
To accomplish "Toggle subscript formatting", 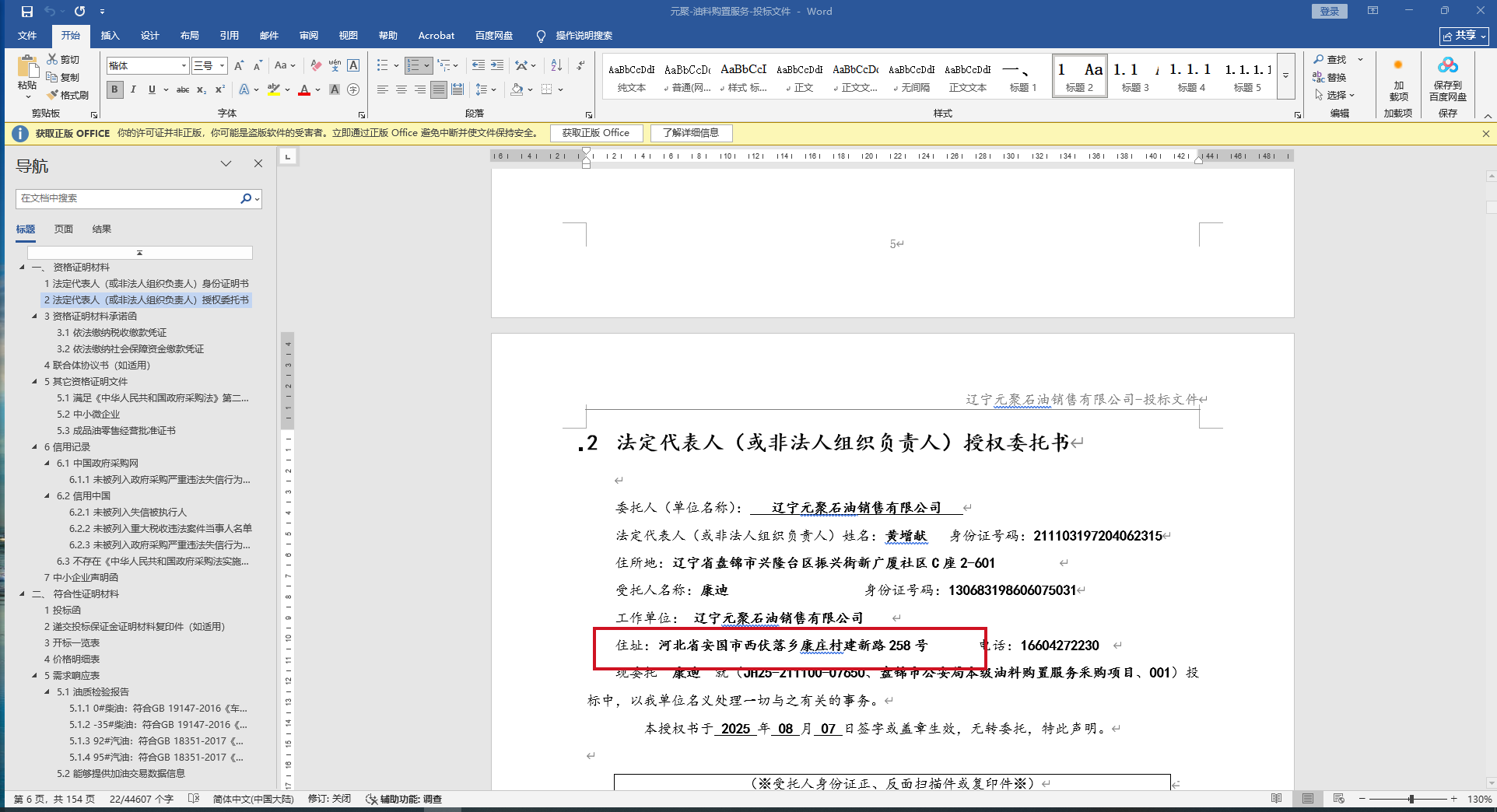I will coord(202,89).
